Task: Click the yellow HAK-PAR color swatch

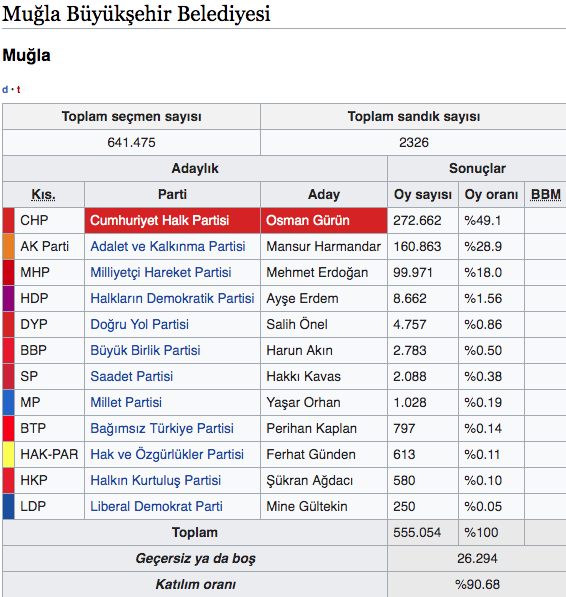Action: click(9, 454)
